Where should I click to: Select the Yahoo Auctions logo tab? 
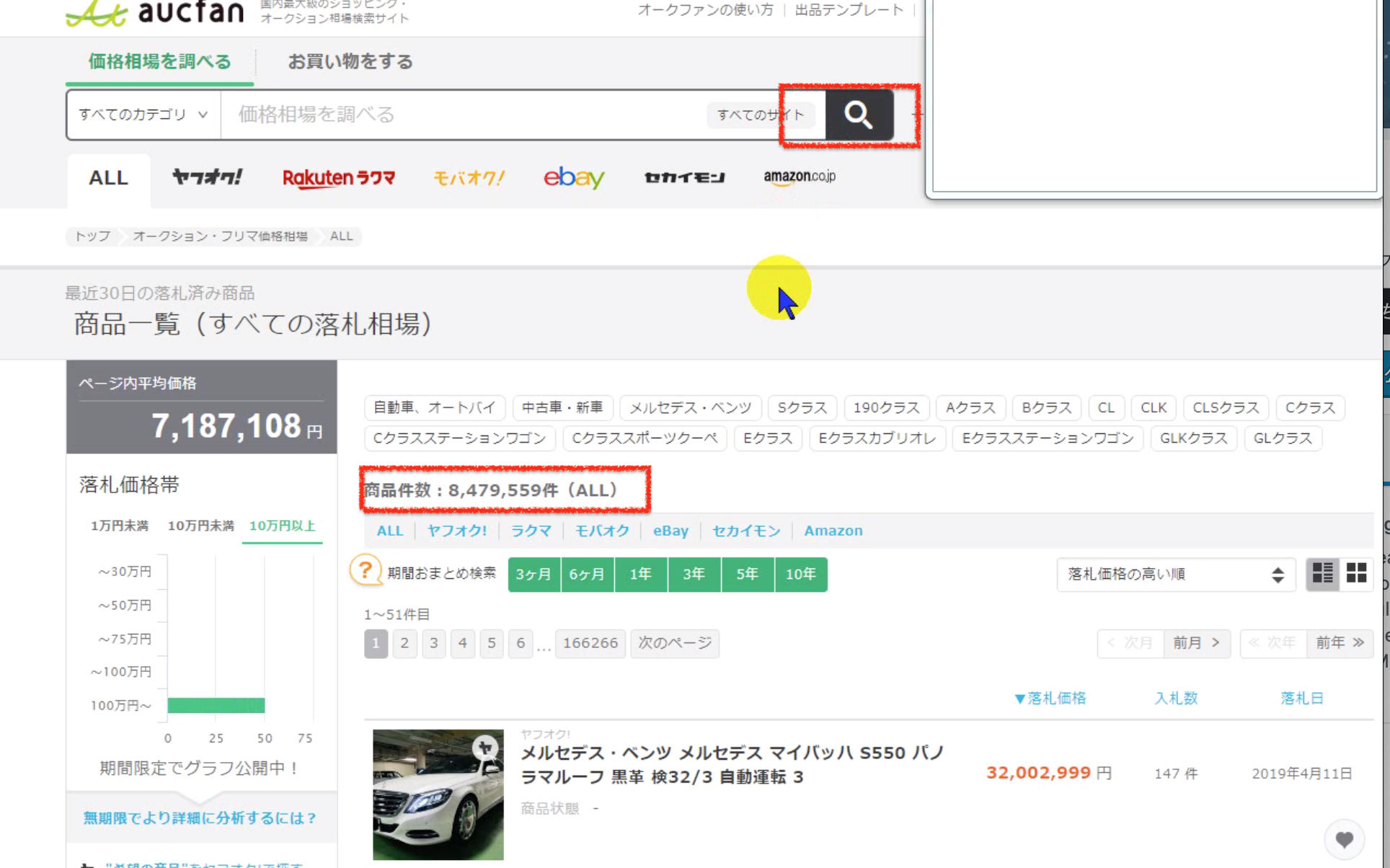[x=207, y=177]
